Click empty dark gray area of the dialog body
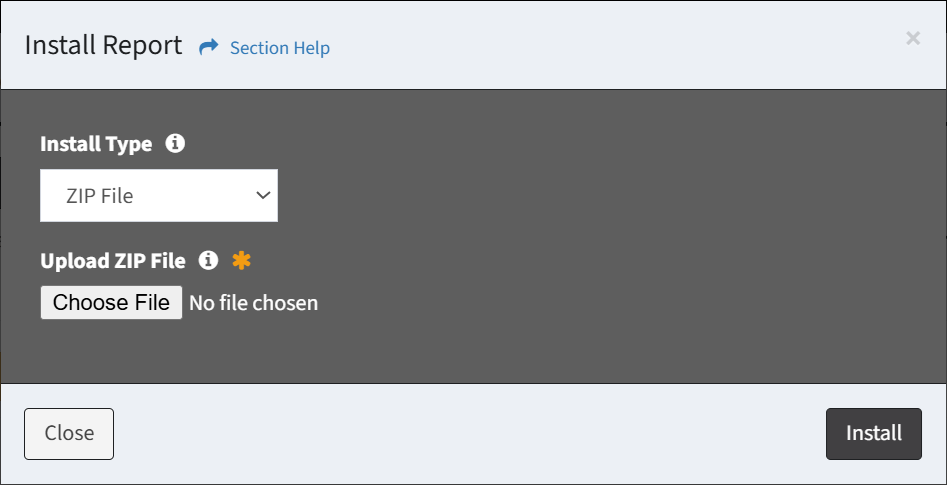Viewport: 947px width, 485px height. click(x=604, y=242)
